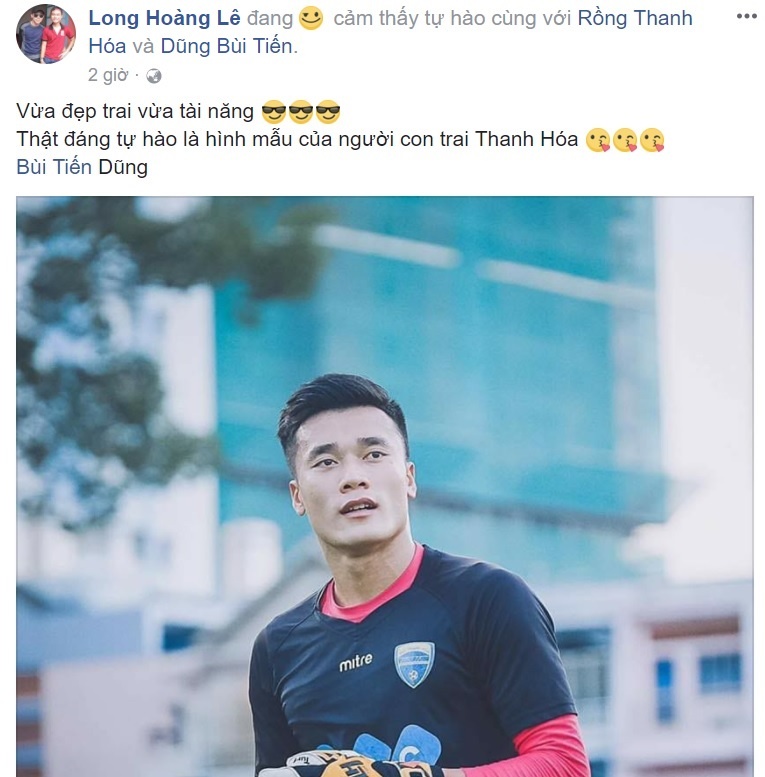Click the first kissing face emoji
The height and width of the screenshot is (777, 765).
598,140
